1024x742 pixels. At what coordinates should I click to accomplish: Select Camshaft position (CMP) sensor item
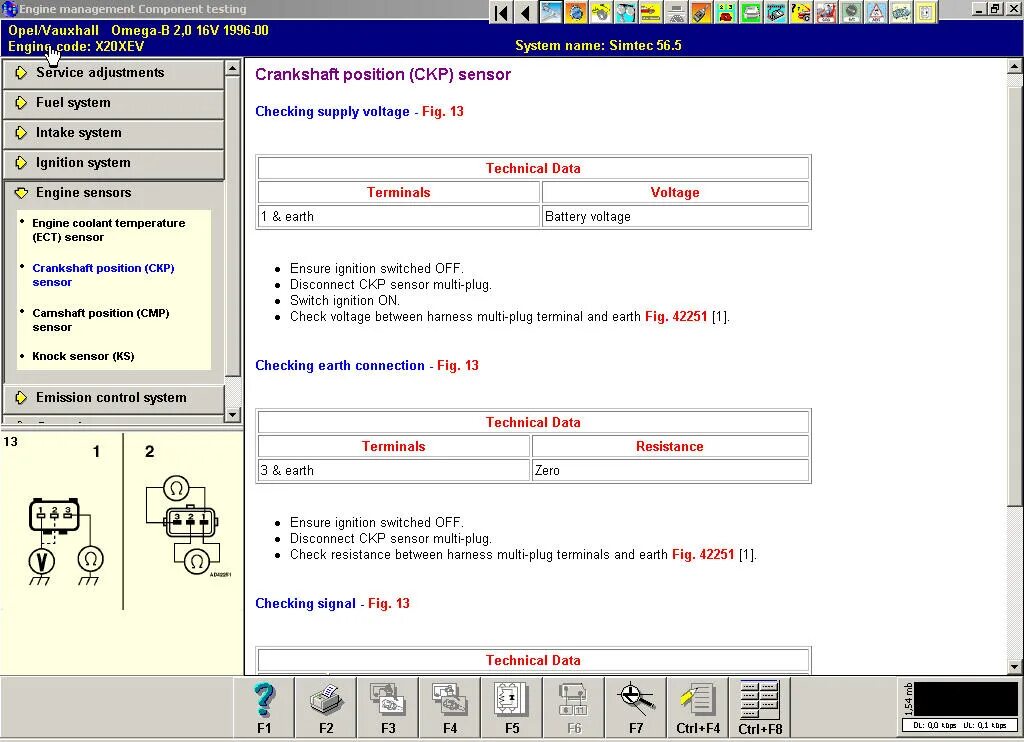(x=101, y=320)
